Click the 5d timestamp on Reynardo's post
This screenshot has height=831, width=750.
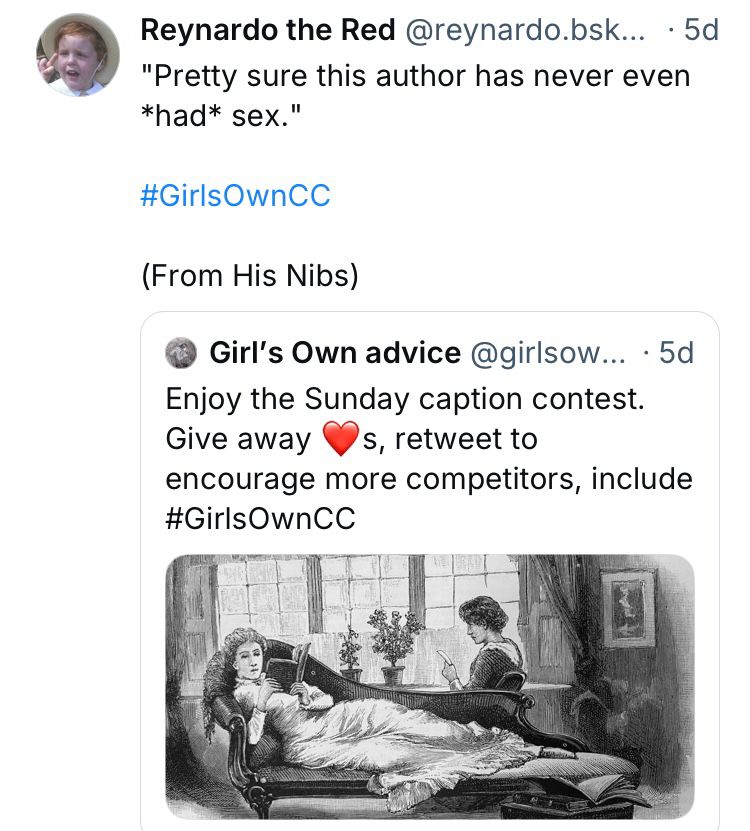pyautogui.click(x=700, y=30)
